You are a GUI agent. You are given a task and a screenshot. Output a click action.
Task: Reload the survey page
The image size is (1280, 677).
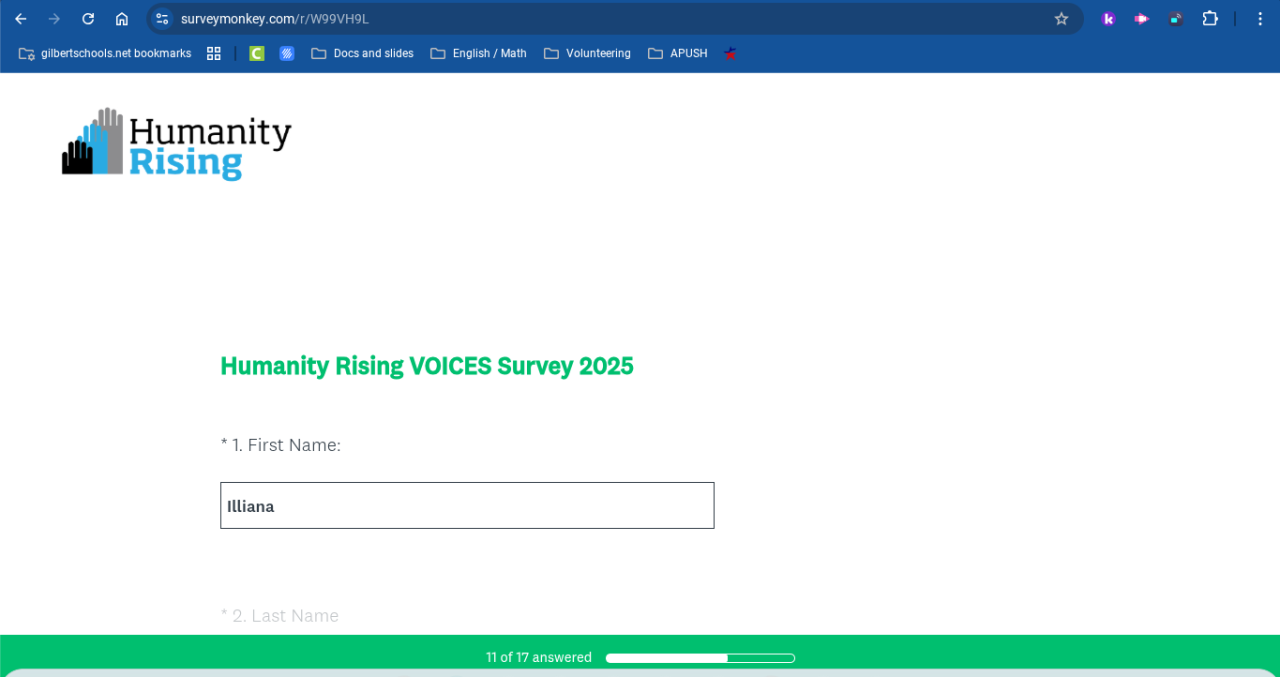coord(88,19)
